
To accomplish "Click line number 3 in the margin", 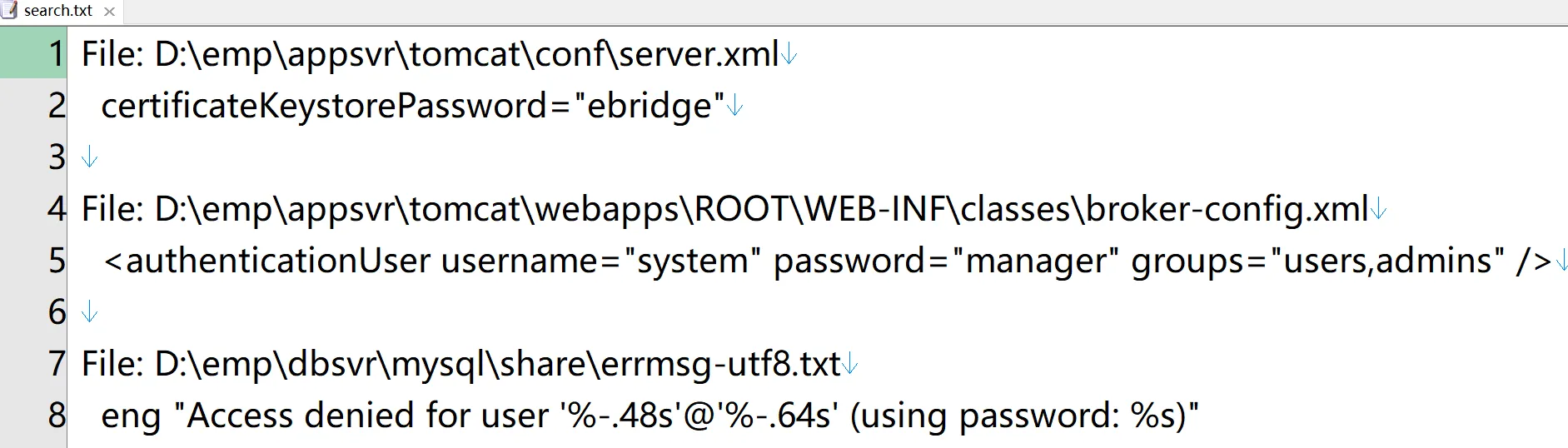I will pyautogui.click(x=56, y=157).
